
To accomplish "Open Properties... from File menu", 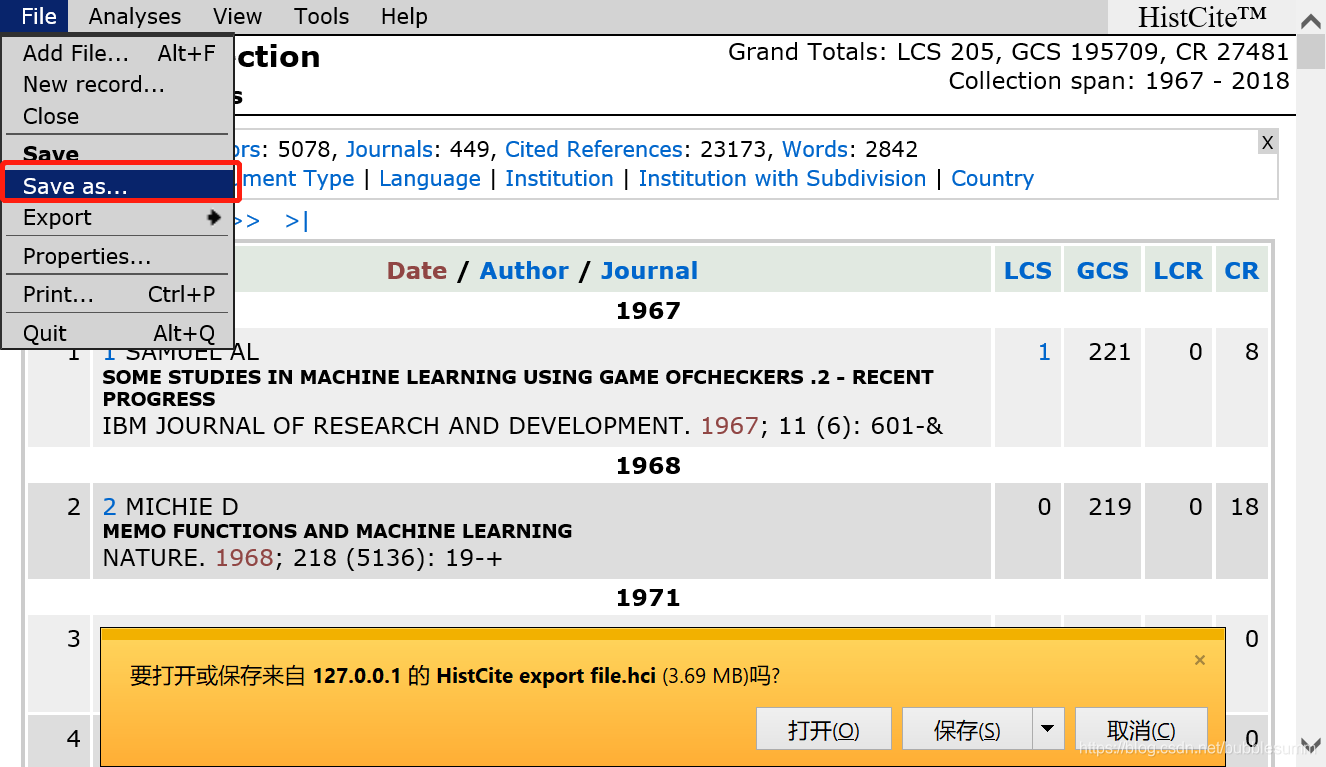I will click(x=118, y=256).
